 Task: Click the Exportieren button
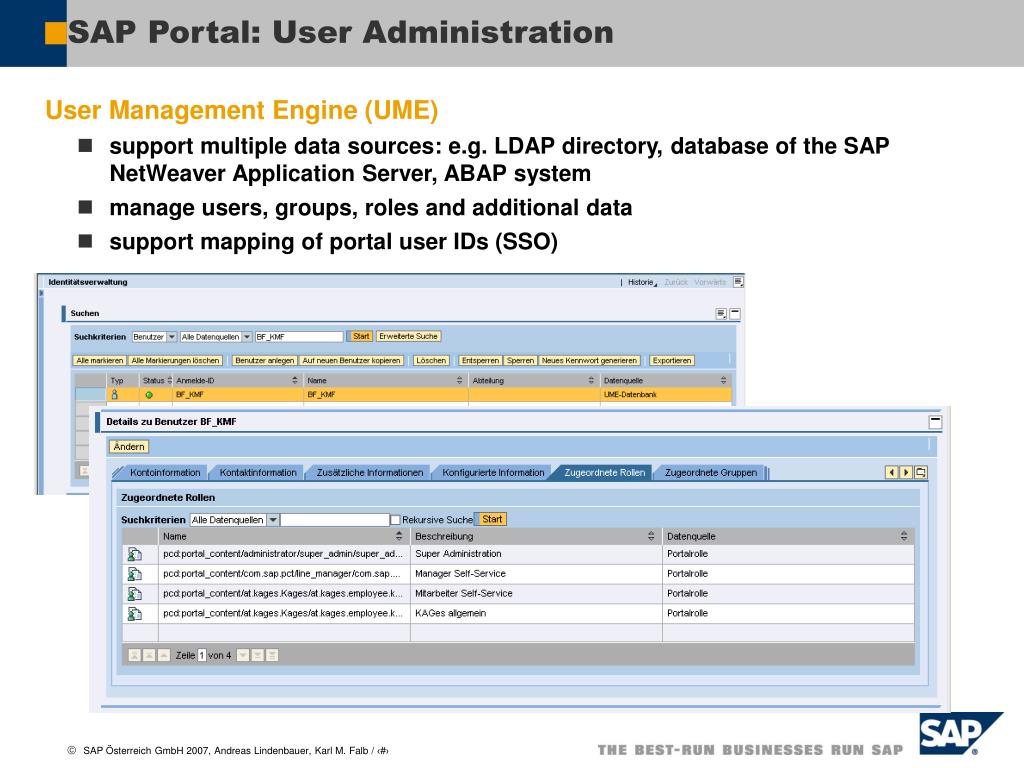[671, 360]
